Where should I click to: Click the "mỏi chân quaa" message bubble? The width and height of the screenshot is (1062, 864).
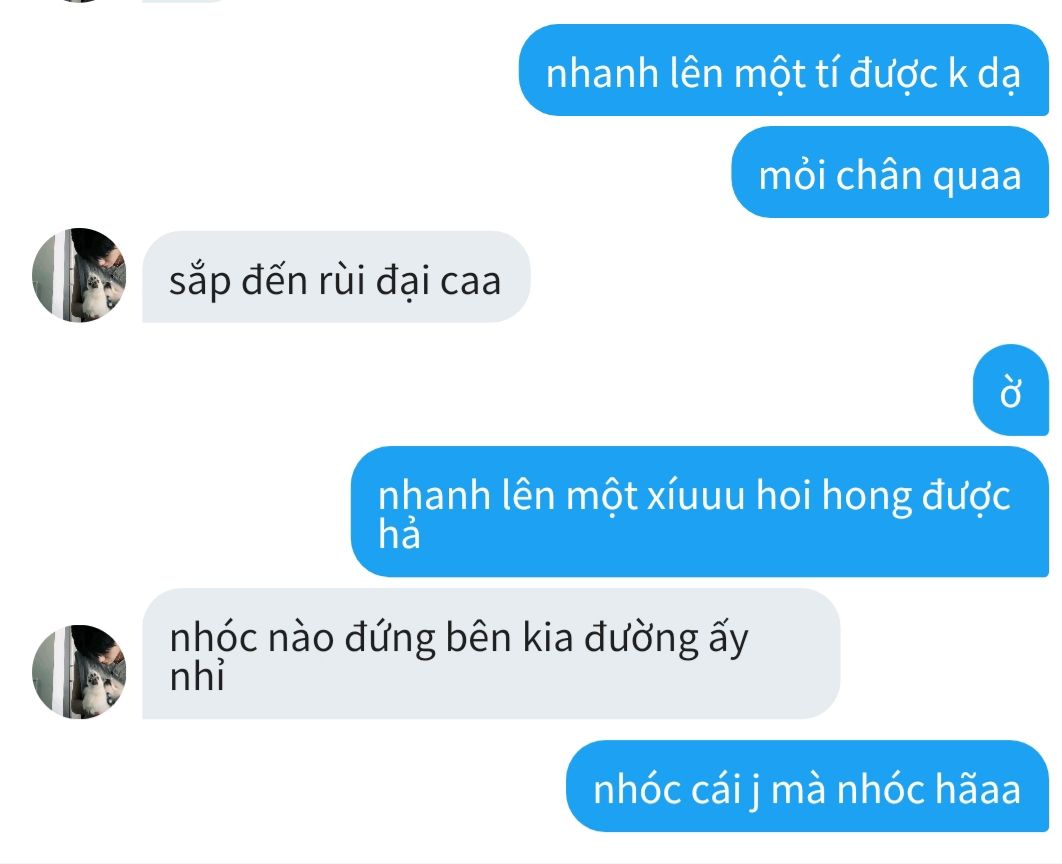[x=890, y=172]
